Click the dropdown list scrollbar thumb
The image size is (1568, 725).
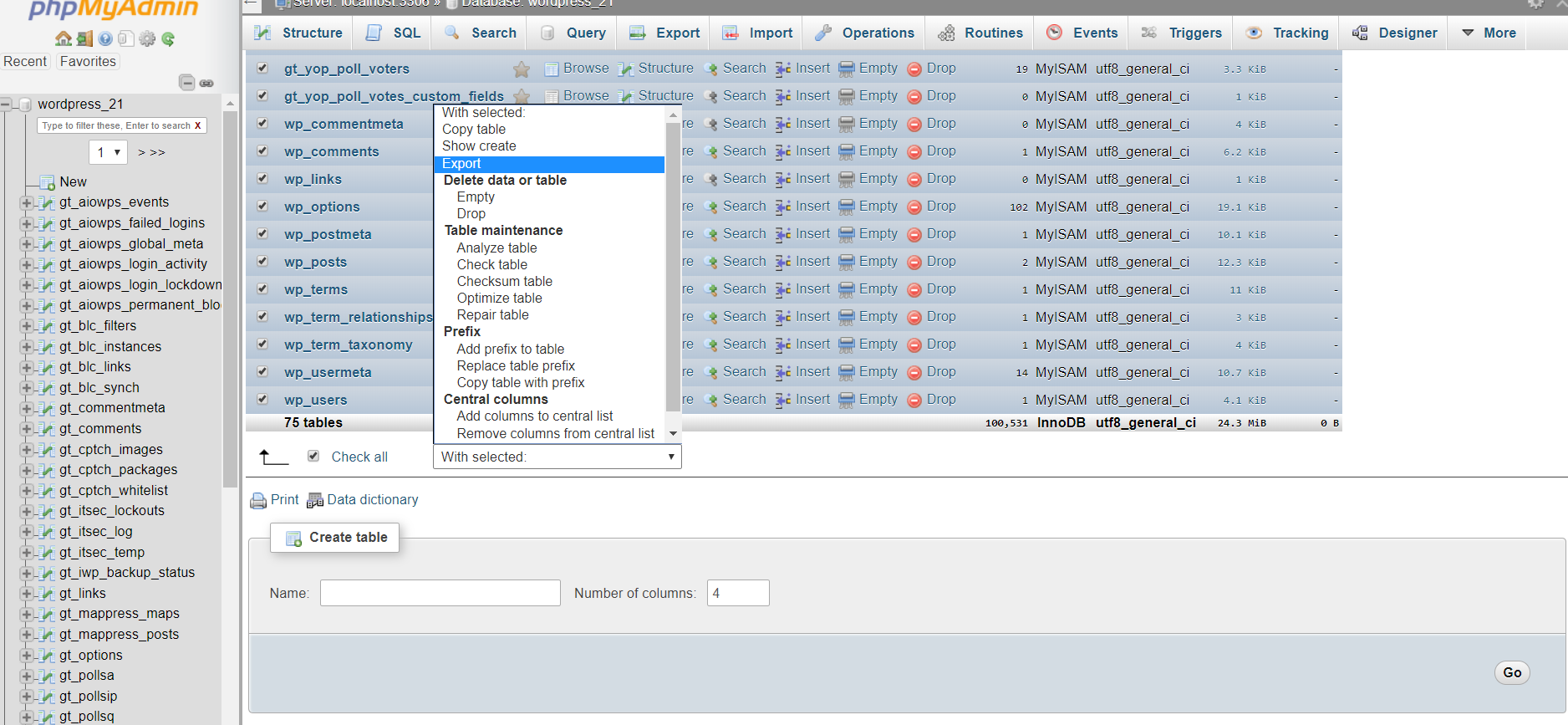click(673, 268)
